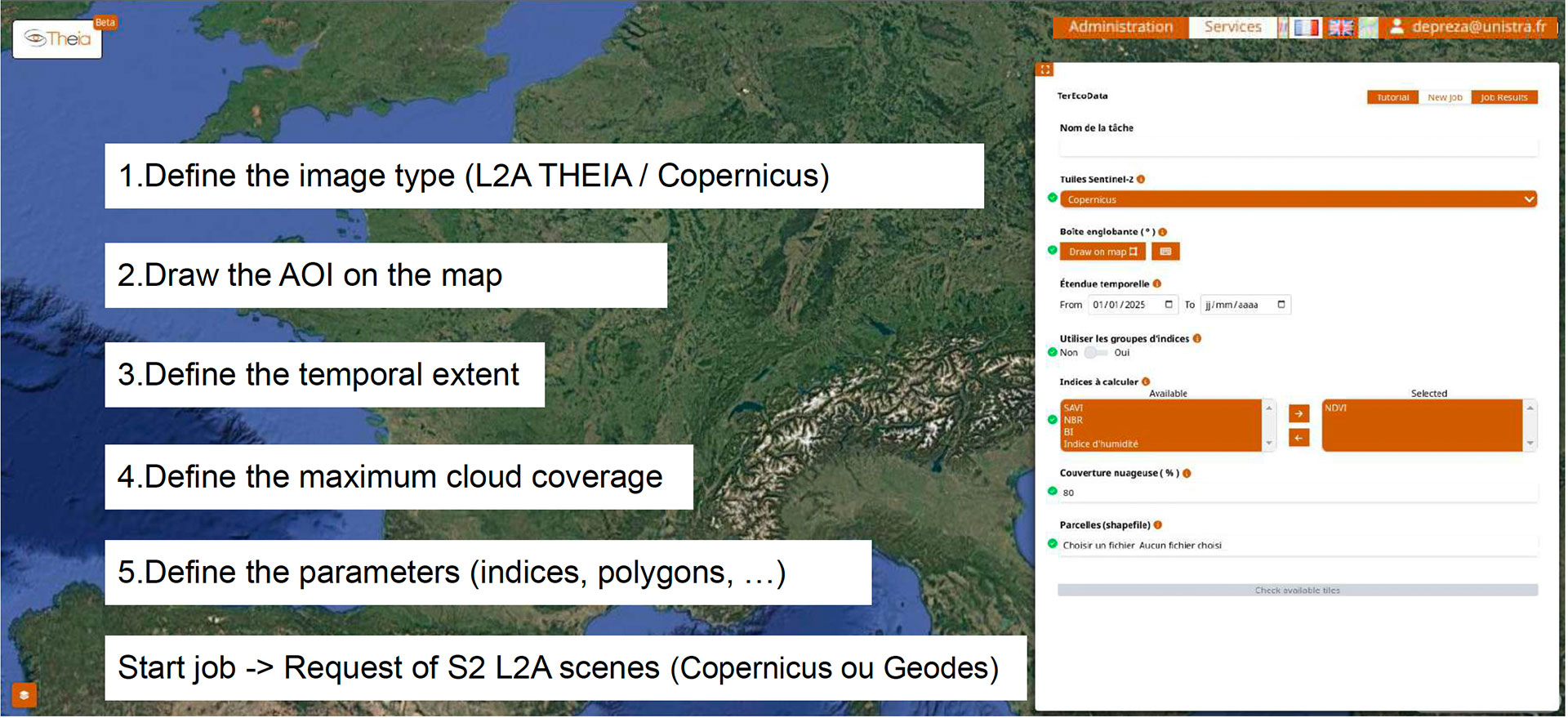Click the right arrow to add index
The width and height of the screenshot is (1568, 718).
(1298, 414)
